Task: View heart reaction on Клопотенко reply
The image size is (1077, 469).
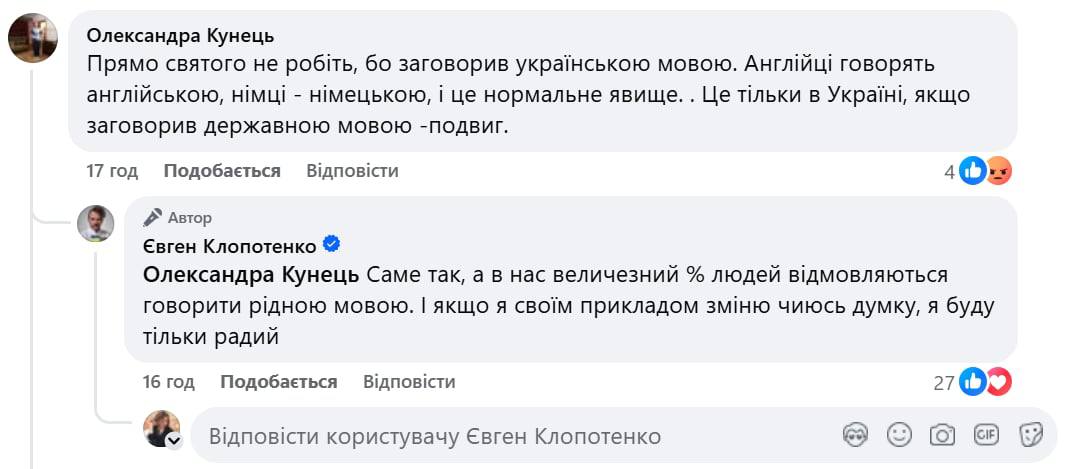Action: tap(998, 382)
